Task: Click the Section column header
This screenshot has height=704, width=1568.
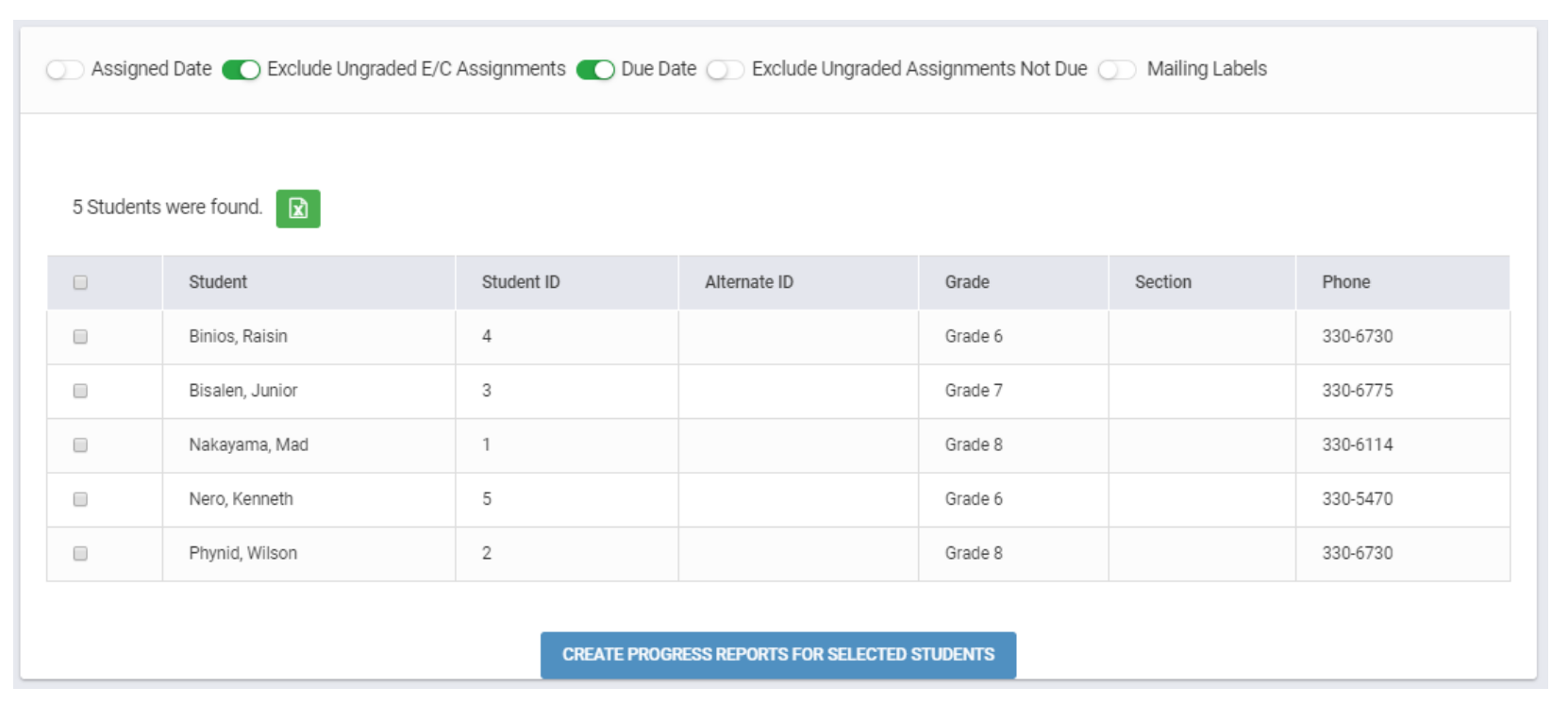Action: [x=1162, y=282]
